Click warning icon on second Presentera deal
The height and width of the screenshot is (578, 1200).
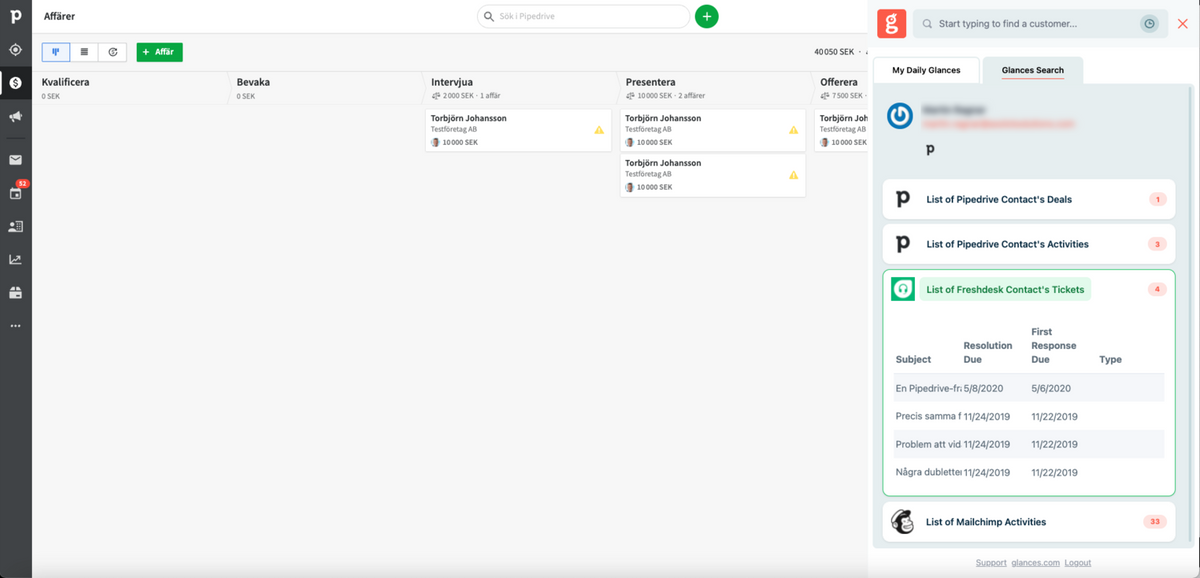coord(793,175)
